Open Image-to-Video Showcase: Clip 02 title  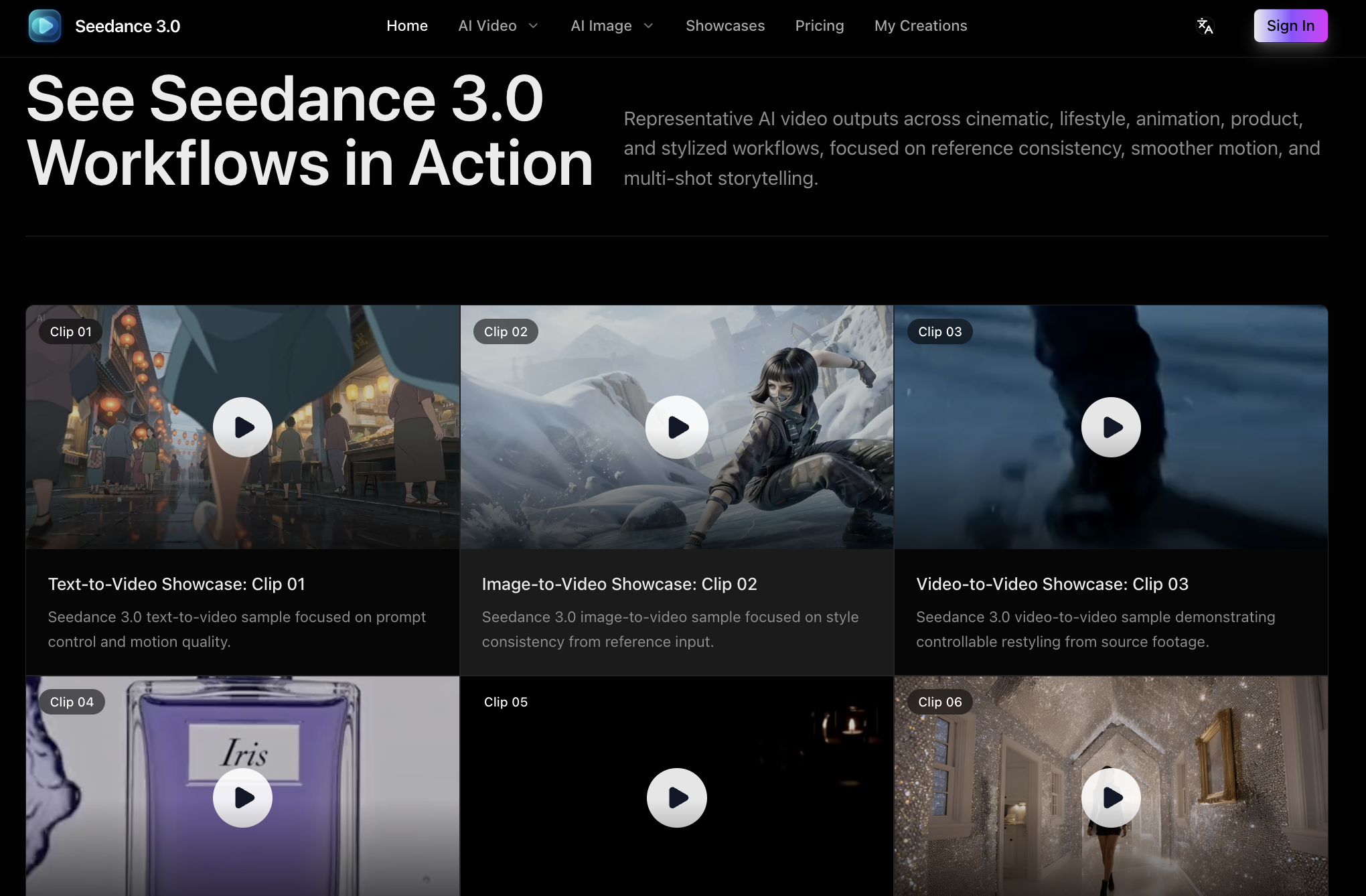coord(619,584)
